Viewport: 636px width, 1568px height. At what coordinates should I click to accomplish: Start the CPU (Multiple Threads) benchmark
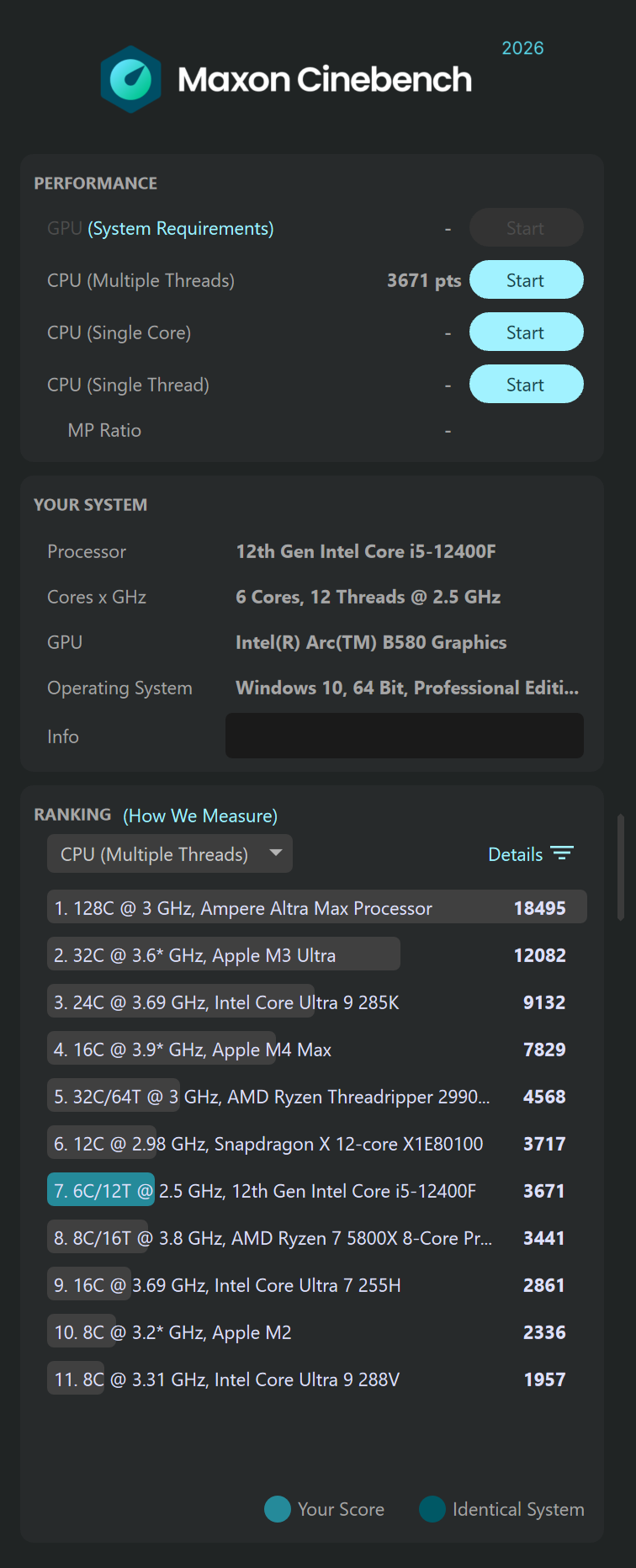click(526, 280)
